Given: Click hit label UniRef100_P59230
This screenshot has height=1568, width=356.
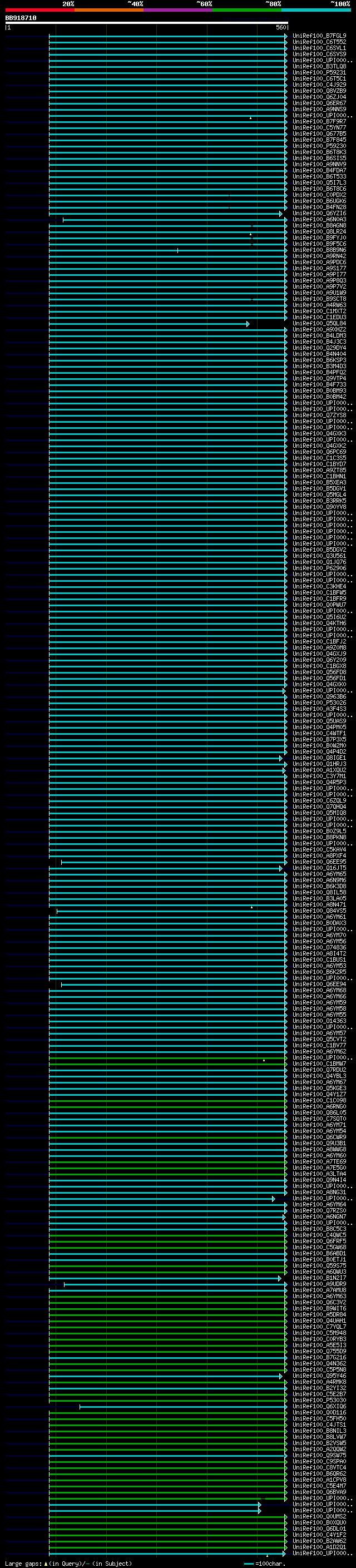Looking at the screenshot, I should click(x=319, y=146).
